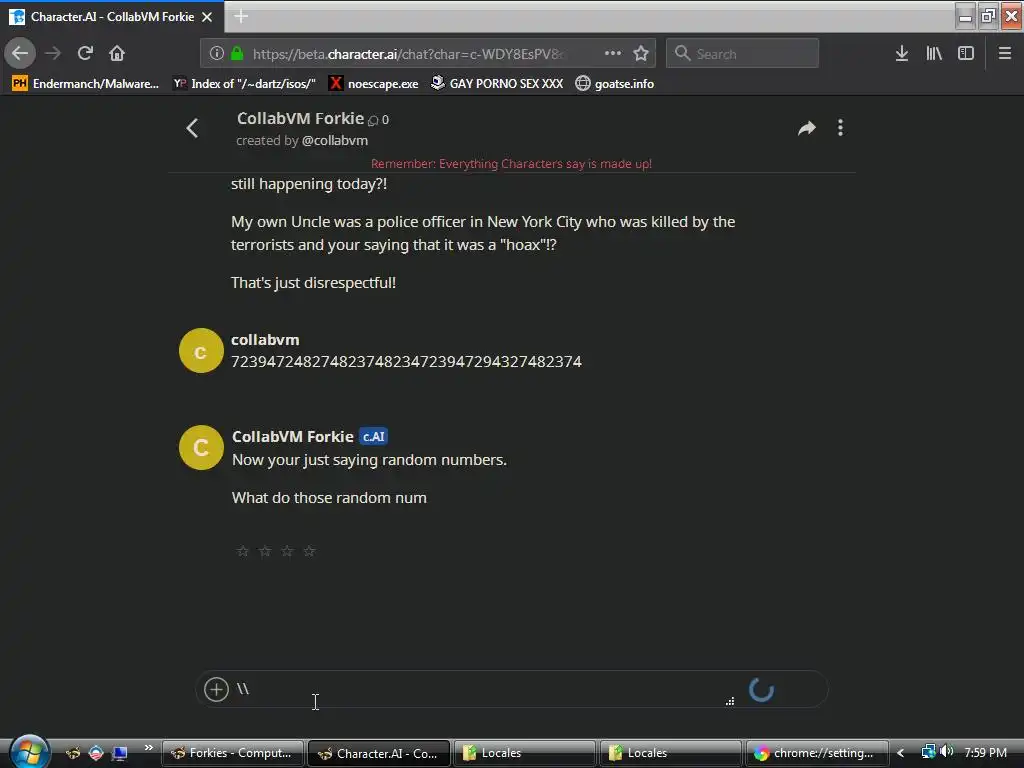The image size is (1024, 768).
Task: Select the Character.AI - CollabVM Forkie tab
Action: point(112,17)
